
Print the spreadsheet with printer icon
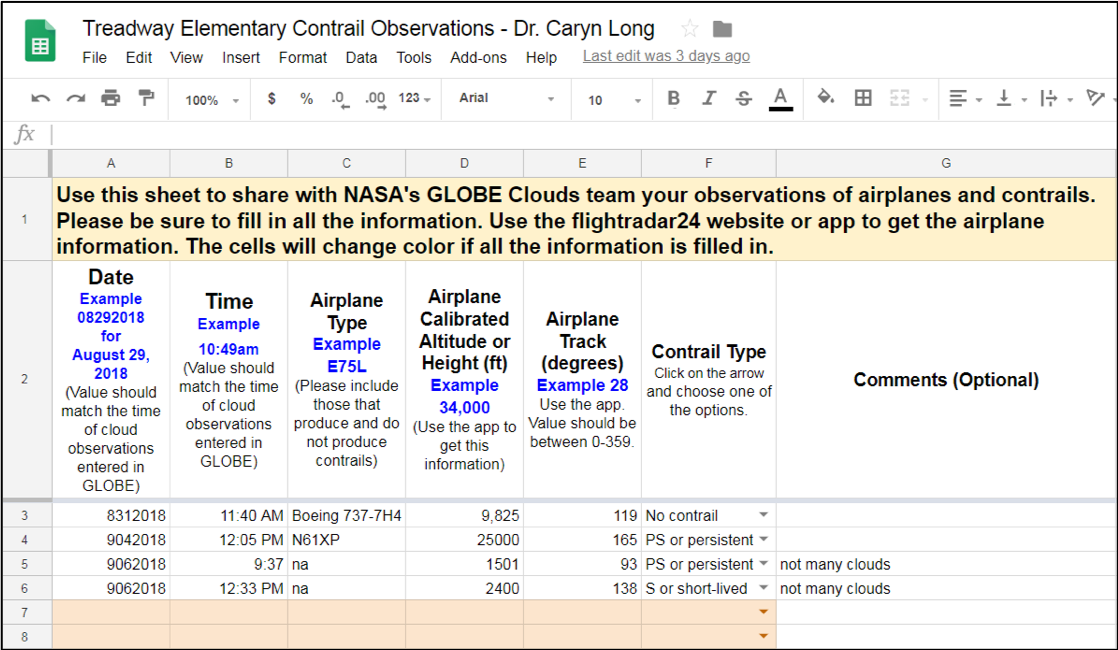tap(111, 98)
